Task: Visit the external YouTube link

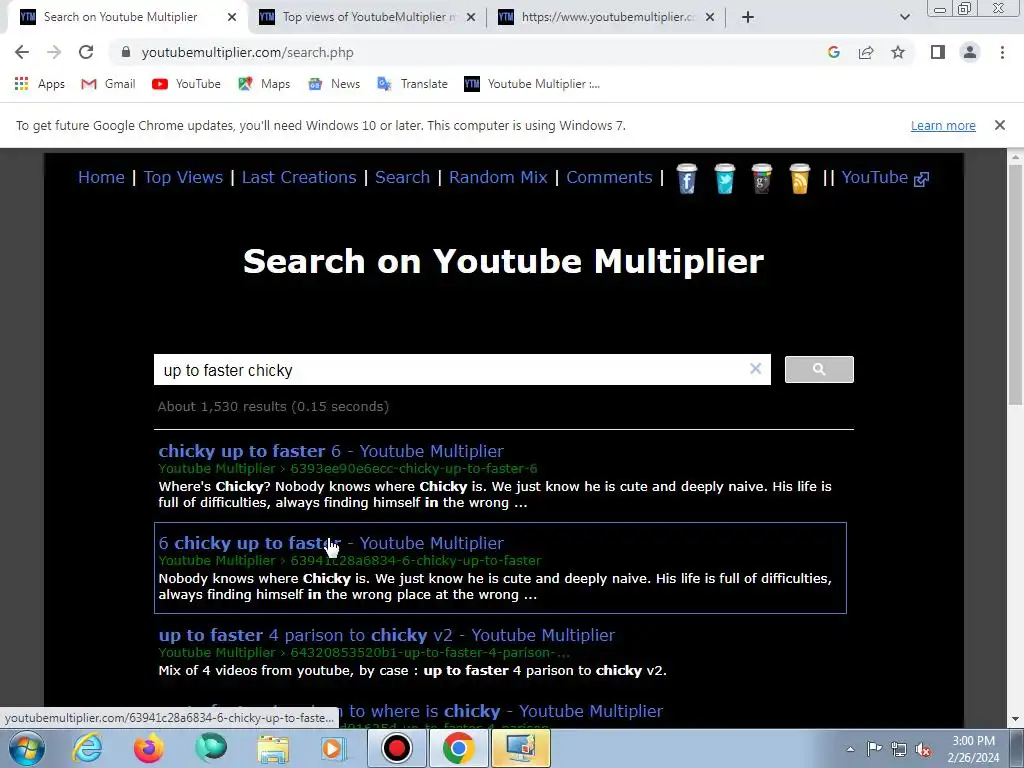Action: [x=885, y=177]
